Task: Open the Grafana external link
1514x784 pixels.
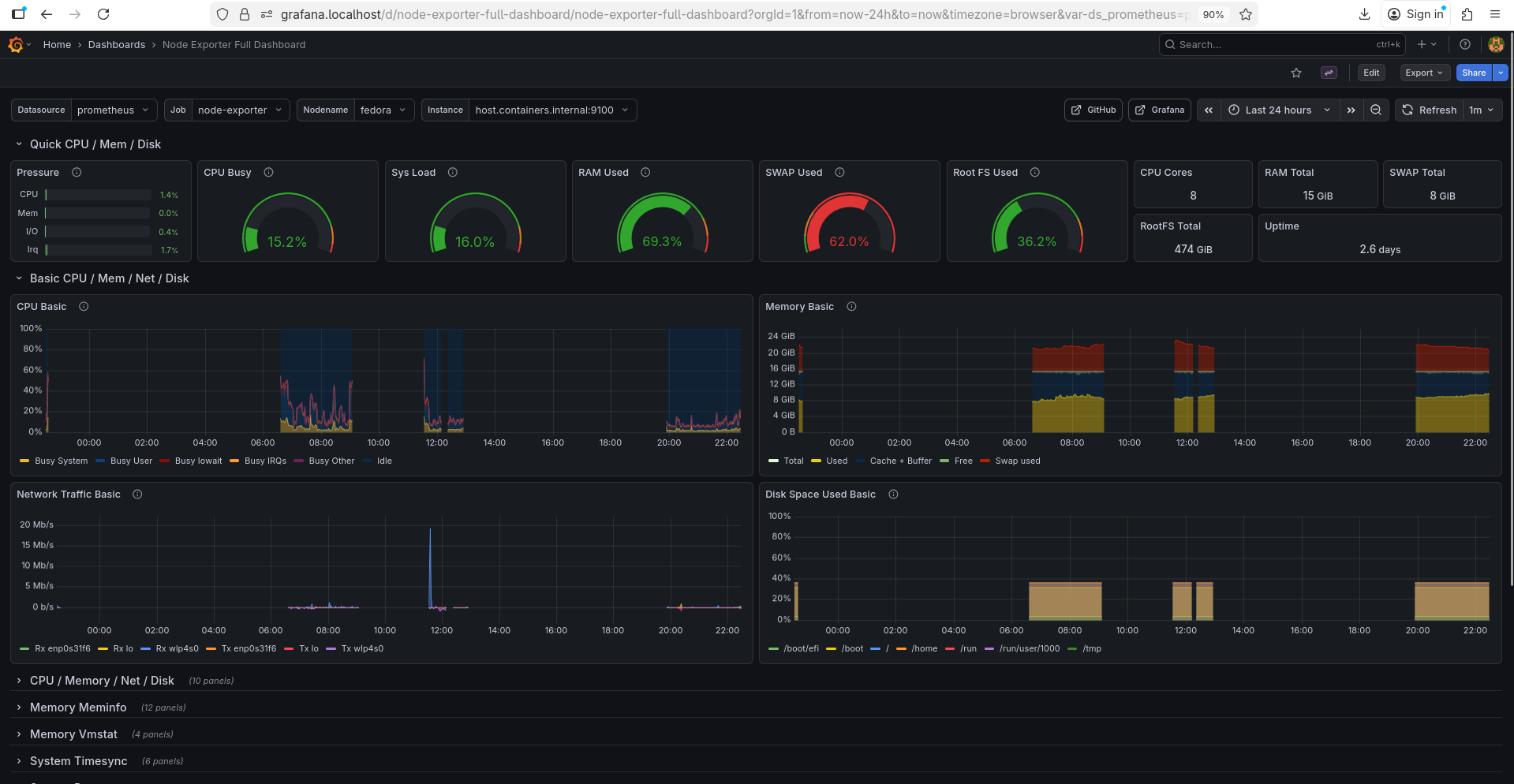Action: [1160, 110]
